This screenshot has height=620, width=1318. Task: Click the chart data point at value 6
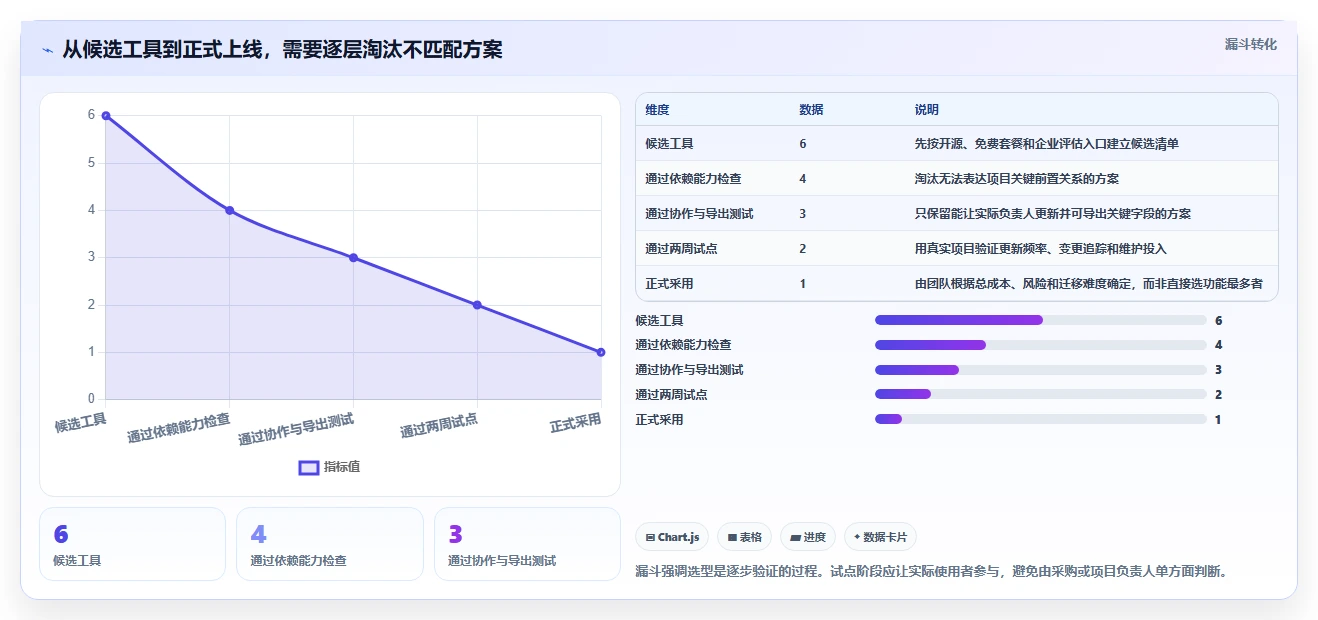(x=106, y=116)
